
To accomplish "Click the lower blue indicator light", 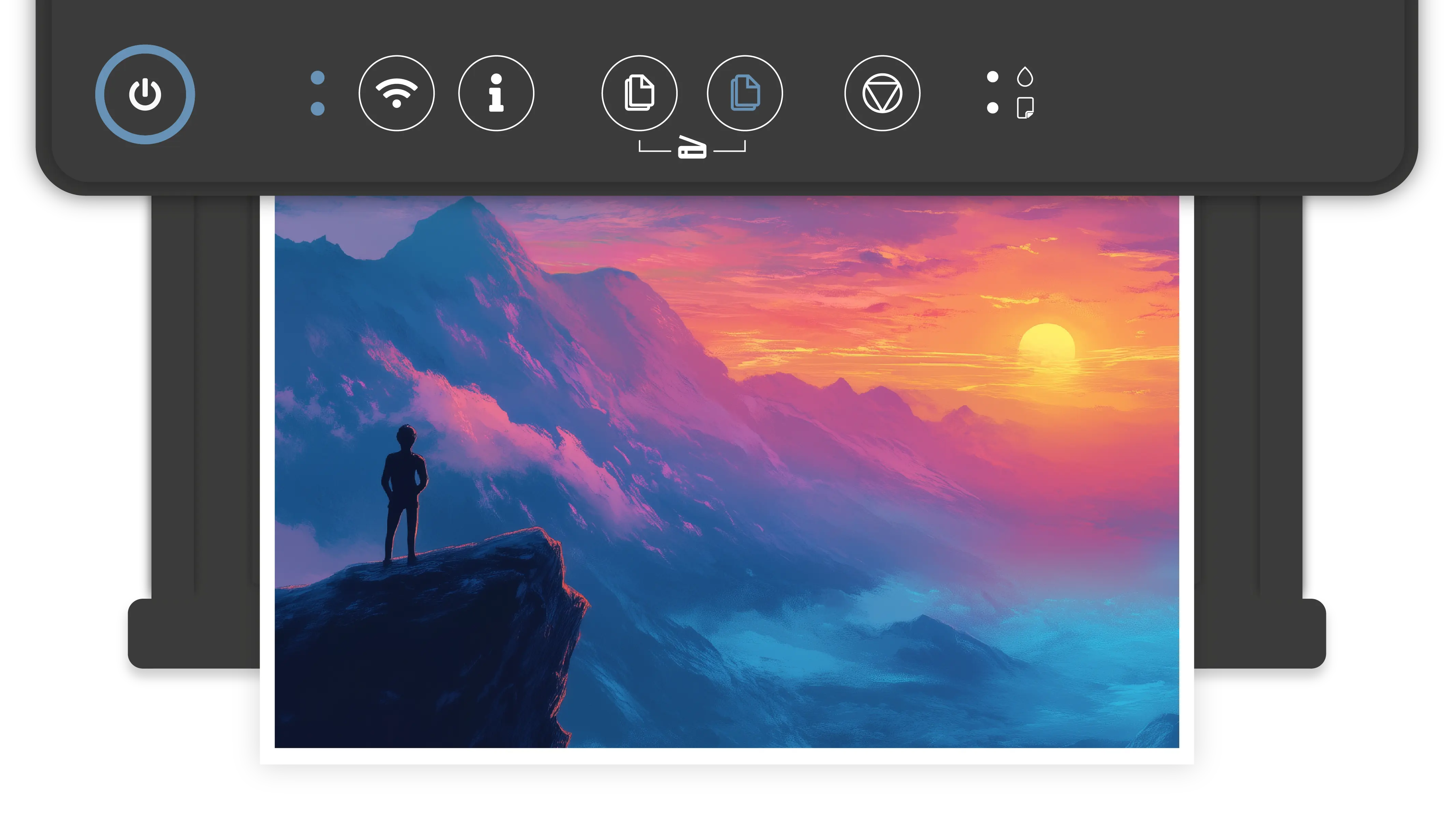I will pyautogui.click(x=318, y=108).
